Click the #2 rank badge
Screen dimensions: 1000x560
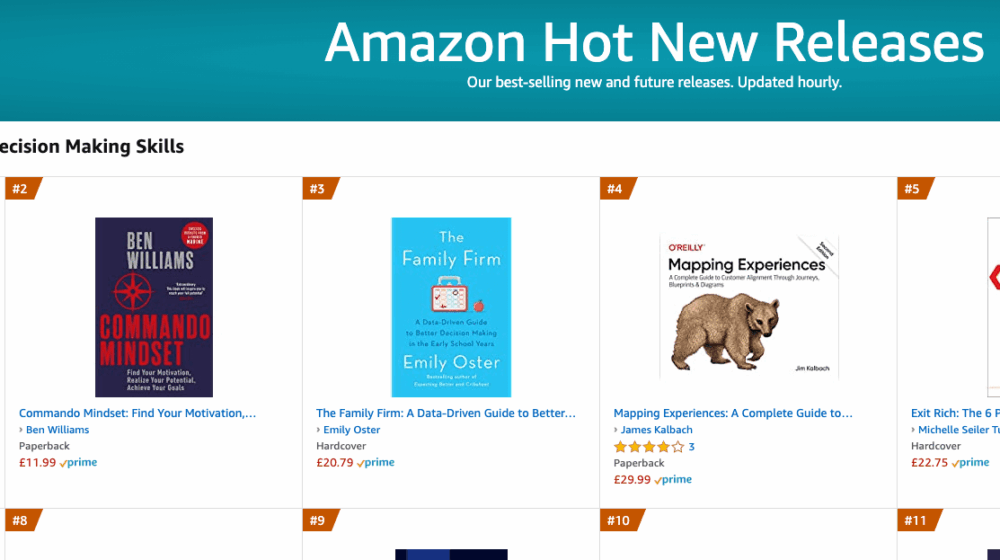point(20,189)
